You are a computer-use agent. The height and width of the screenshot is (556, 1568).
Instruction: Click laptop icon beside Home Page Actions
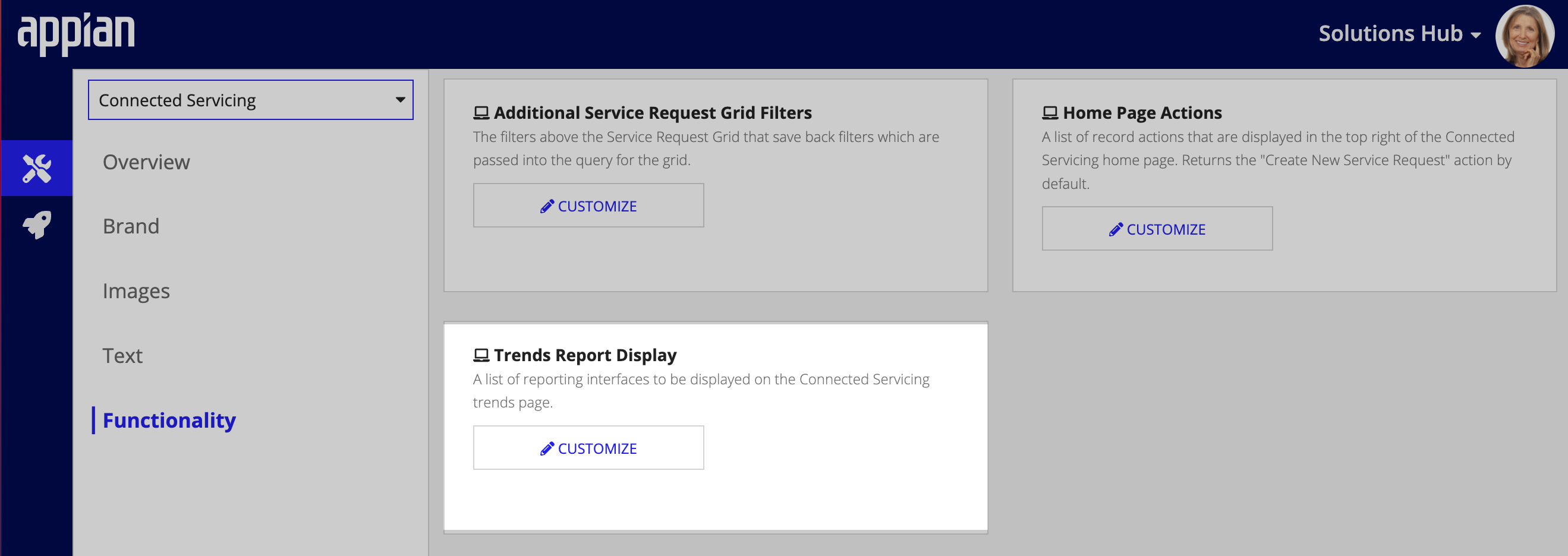[1049, 113]
